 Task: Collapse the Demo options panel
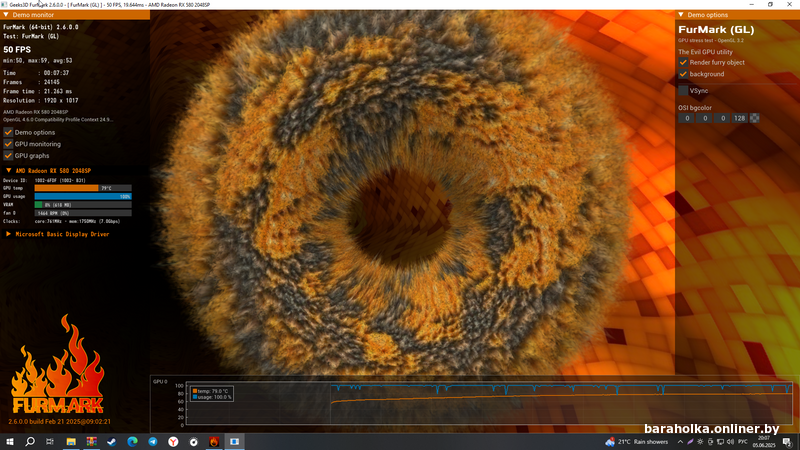[681, 15]
